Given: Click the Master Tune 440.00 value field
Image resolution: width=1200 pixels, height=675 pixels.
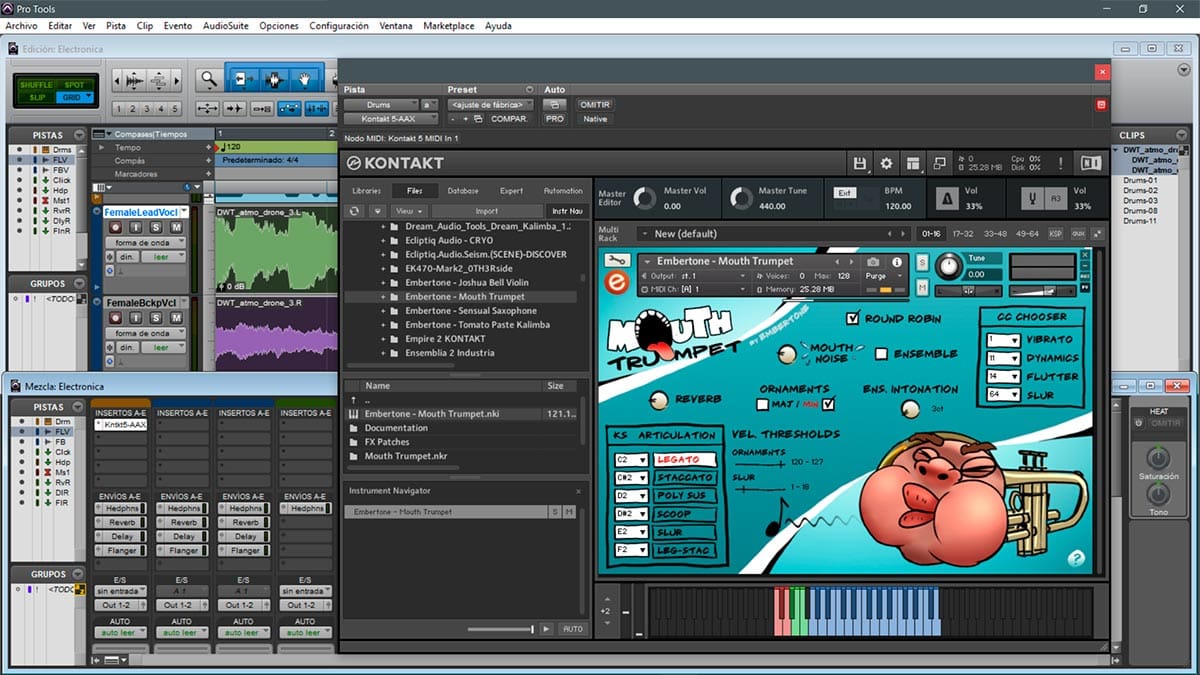Looking at the screenshot, I should coord(771,206).
